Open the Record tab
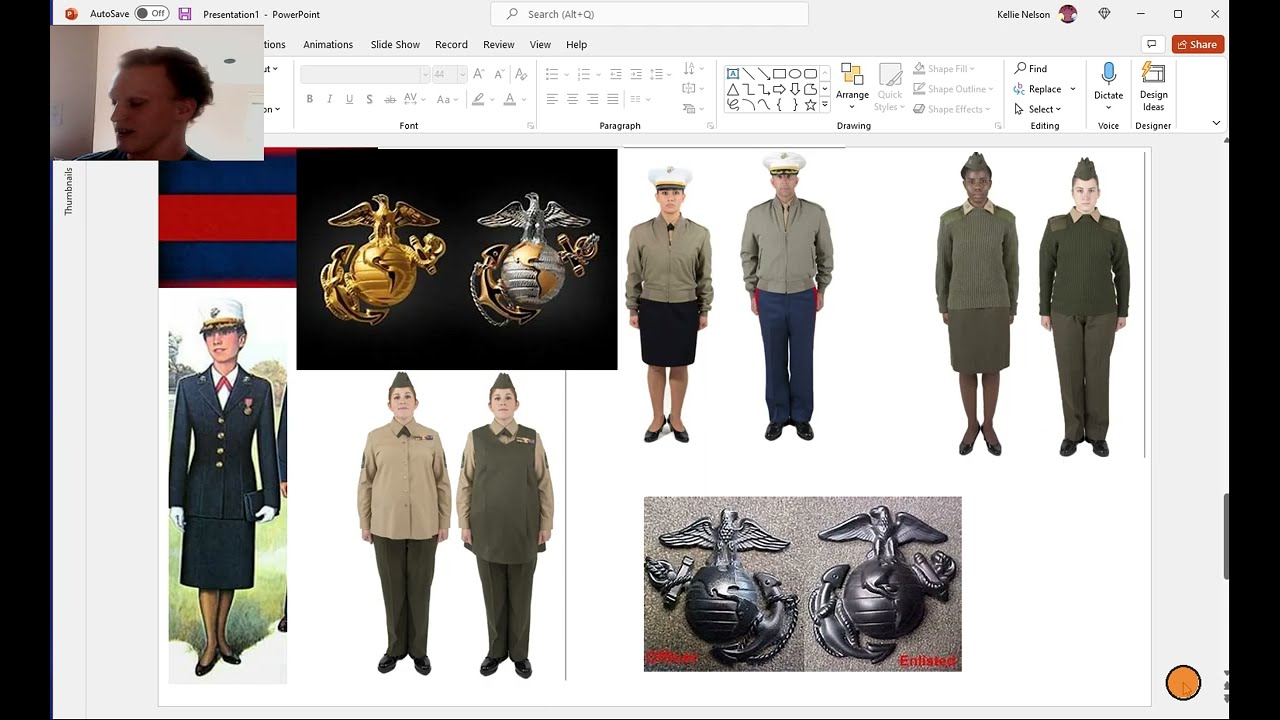This screenshot has height=720, width=1280. (451, 44)
